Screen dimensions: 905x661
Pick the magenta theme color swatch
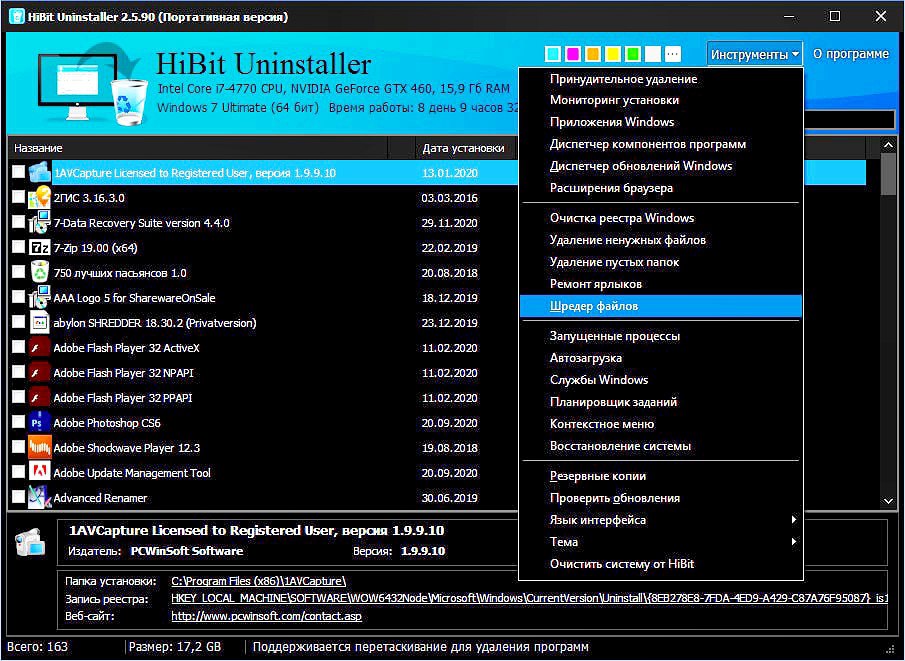click(573, 54)
